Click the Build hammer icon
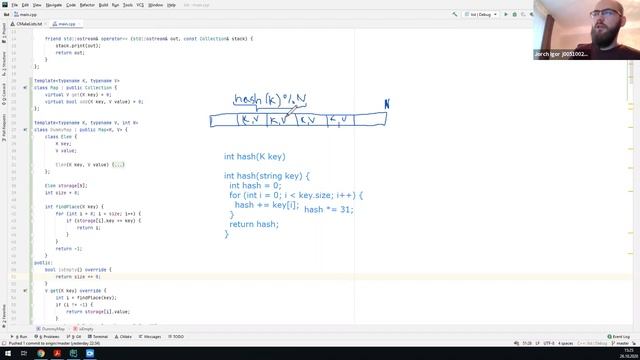Image resolution: width=640 pixels, height=360 pixels. pyautogui.click(x=455, y=14)
